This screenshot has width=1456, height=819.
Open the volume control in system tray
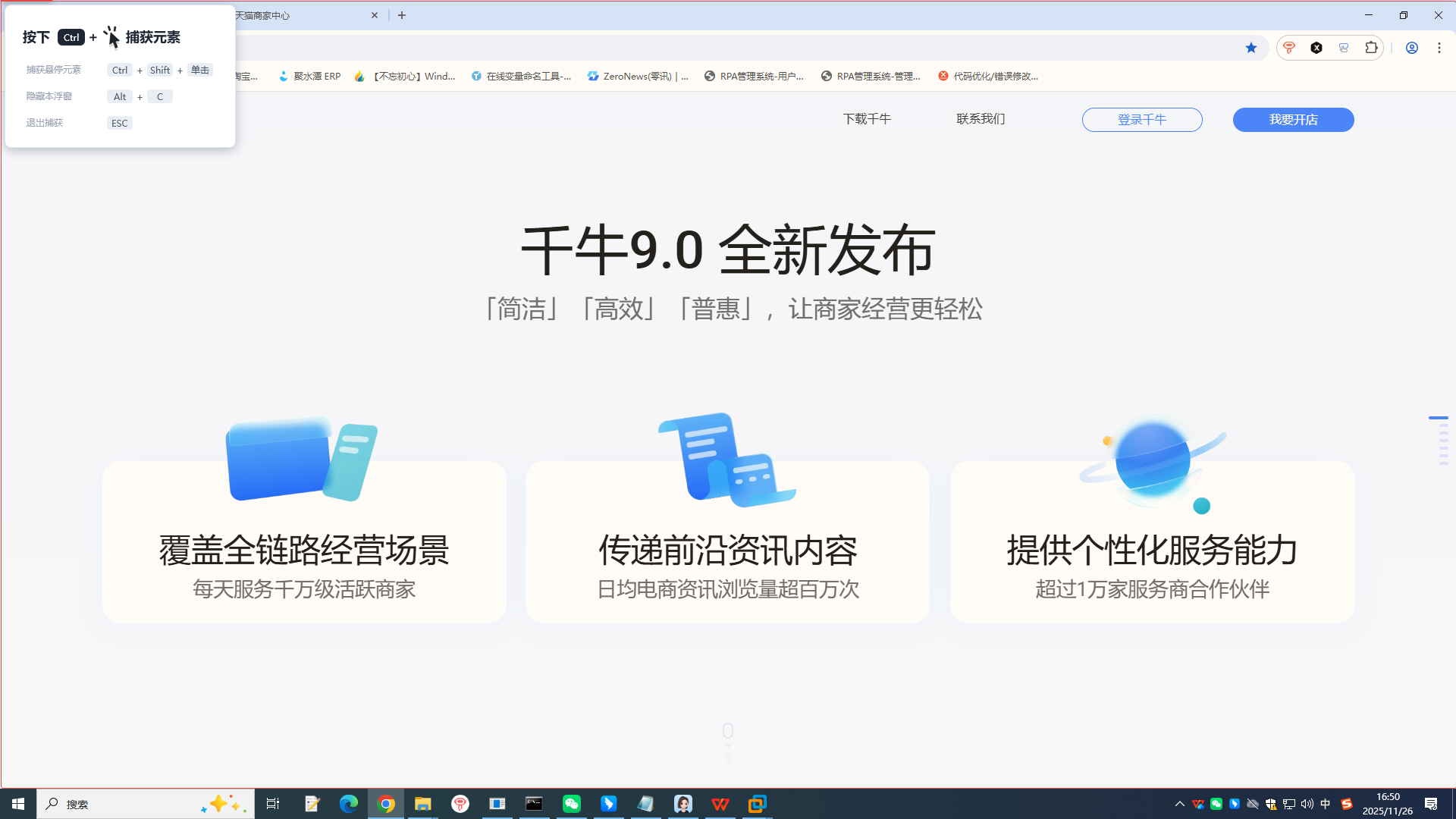click(x=1307, y=804)
